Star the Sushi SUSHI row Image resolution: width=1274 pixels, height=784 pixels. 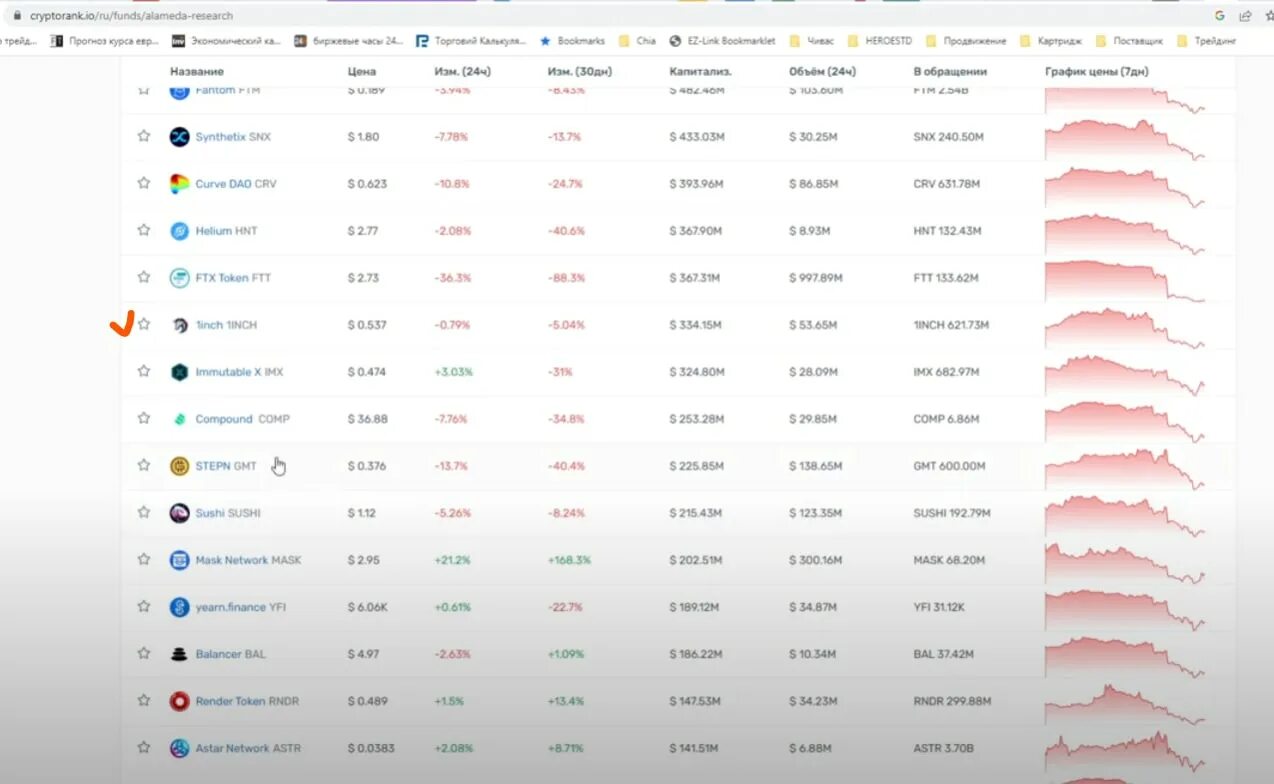tap(144, 512)
